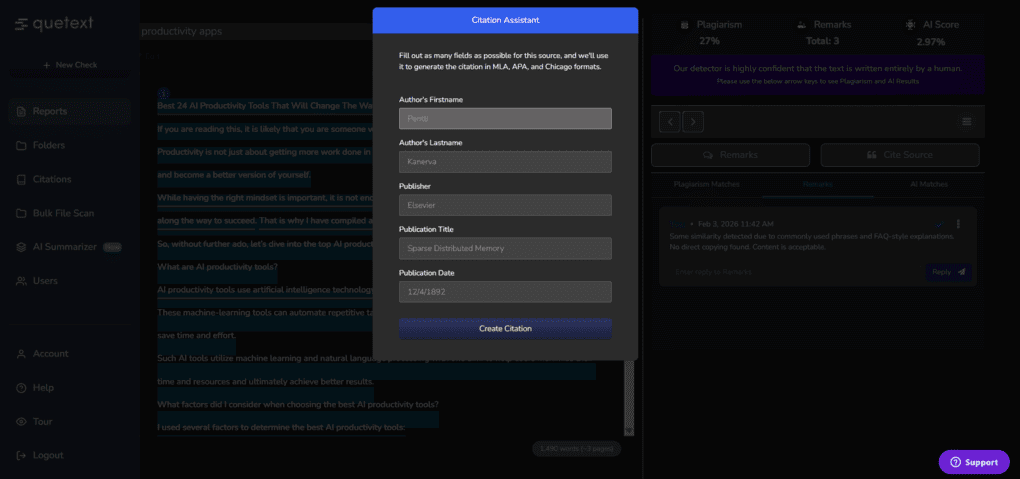Open Account via its person icon
Screen dimensions: 1020x479
(21, 354)
